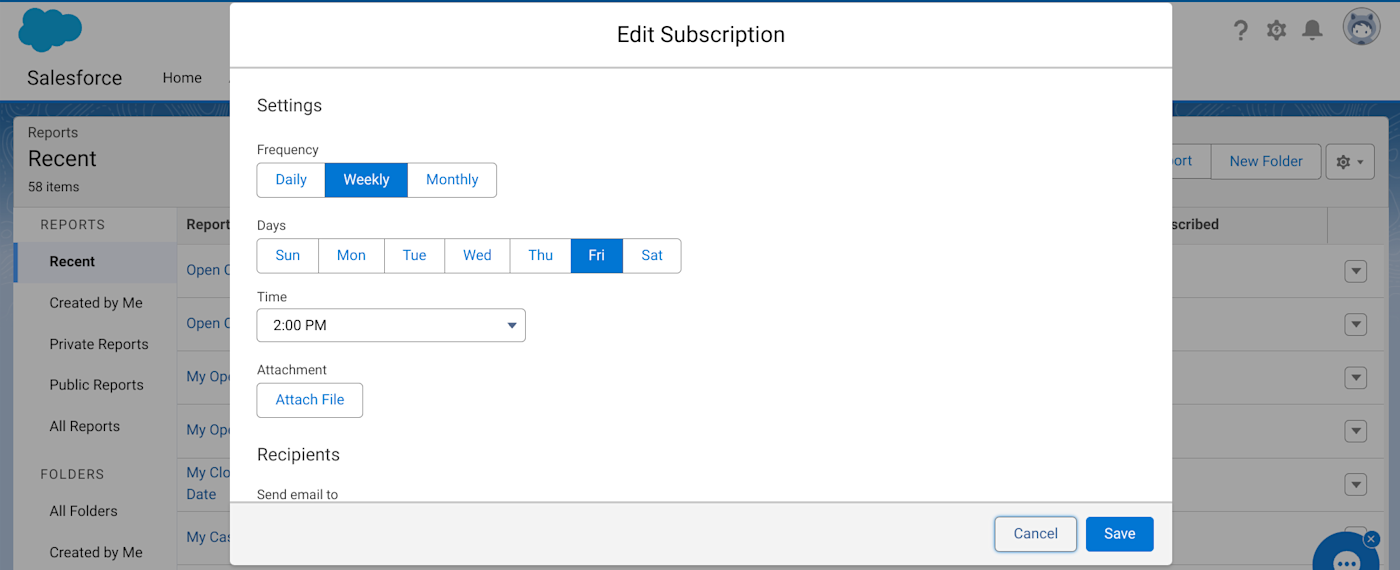Open row action dropdown for first report

pos(1355,271)
